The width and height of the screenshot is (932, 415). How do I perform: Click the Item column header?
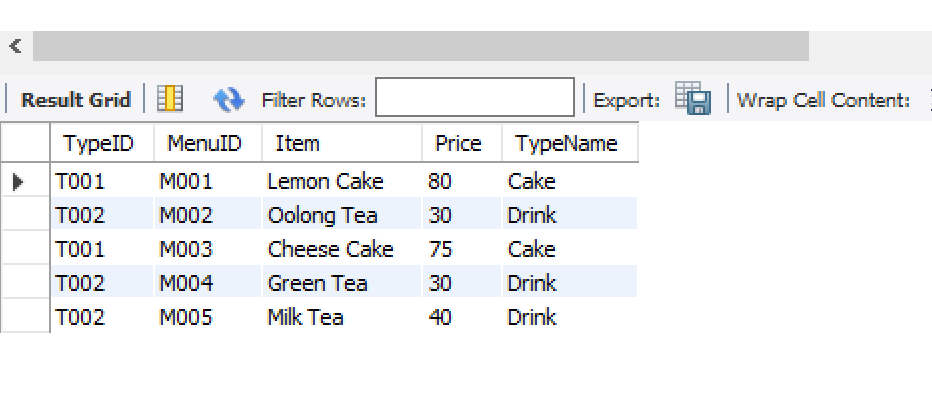342,143
